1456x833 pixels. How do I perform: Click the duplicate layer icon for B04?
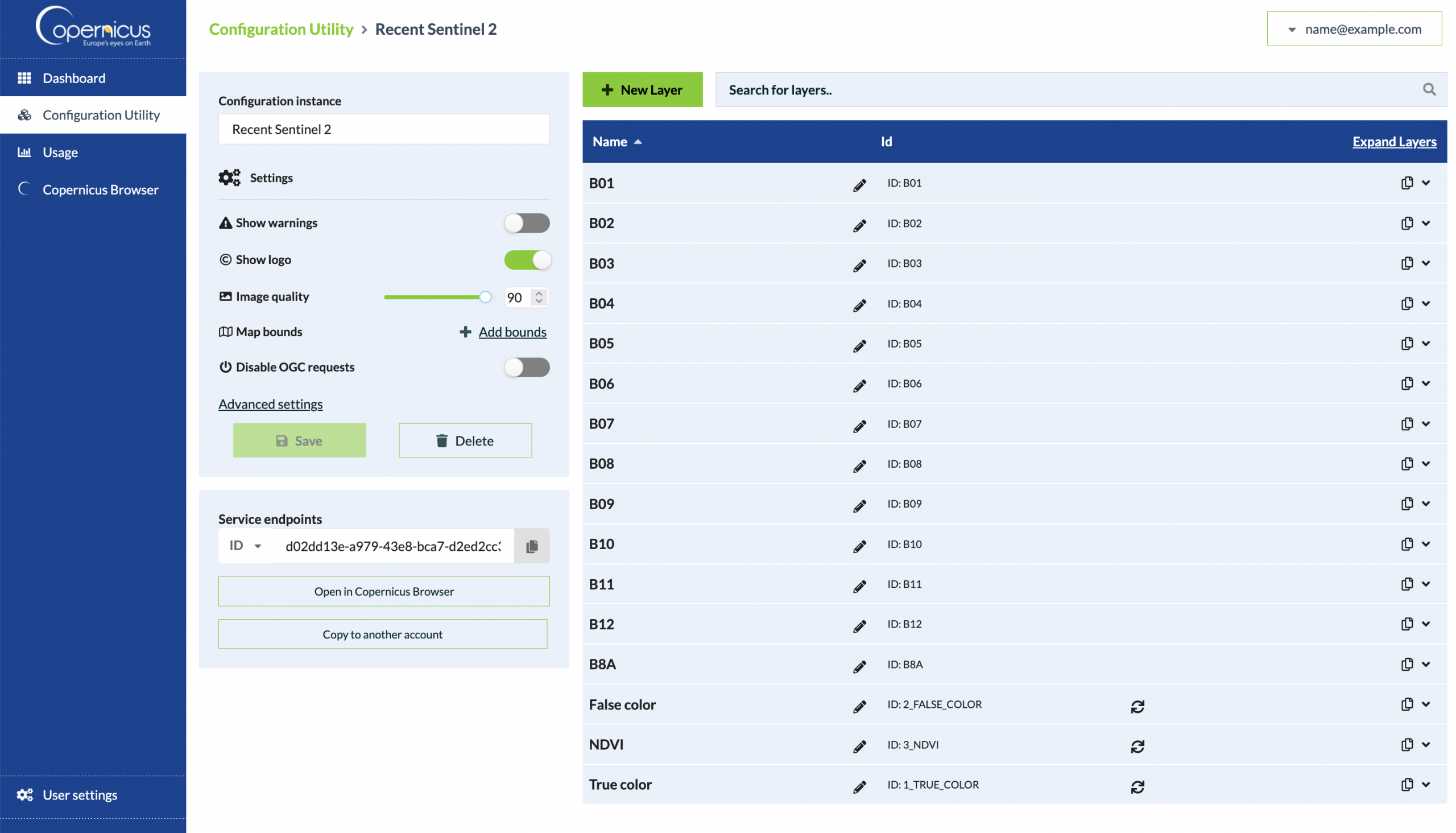coord(1407,303)
